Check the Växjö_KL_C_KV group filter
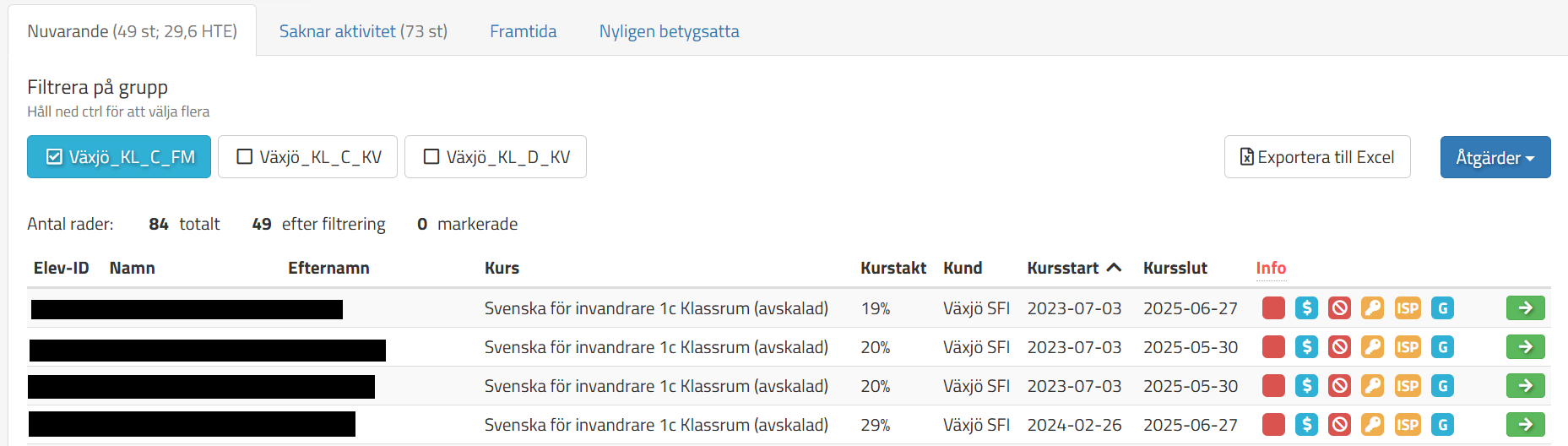 coord(307,157)
